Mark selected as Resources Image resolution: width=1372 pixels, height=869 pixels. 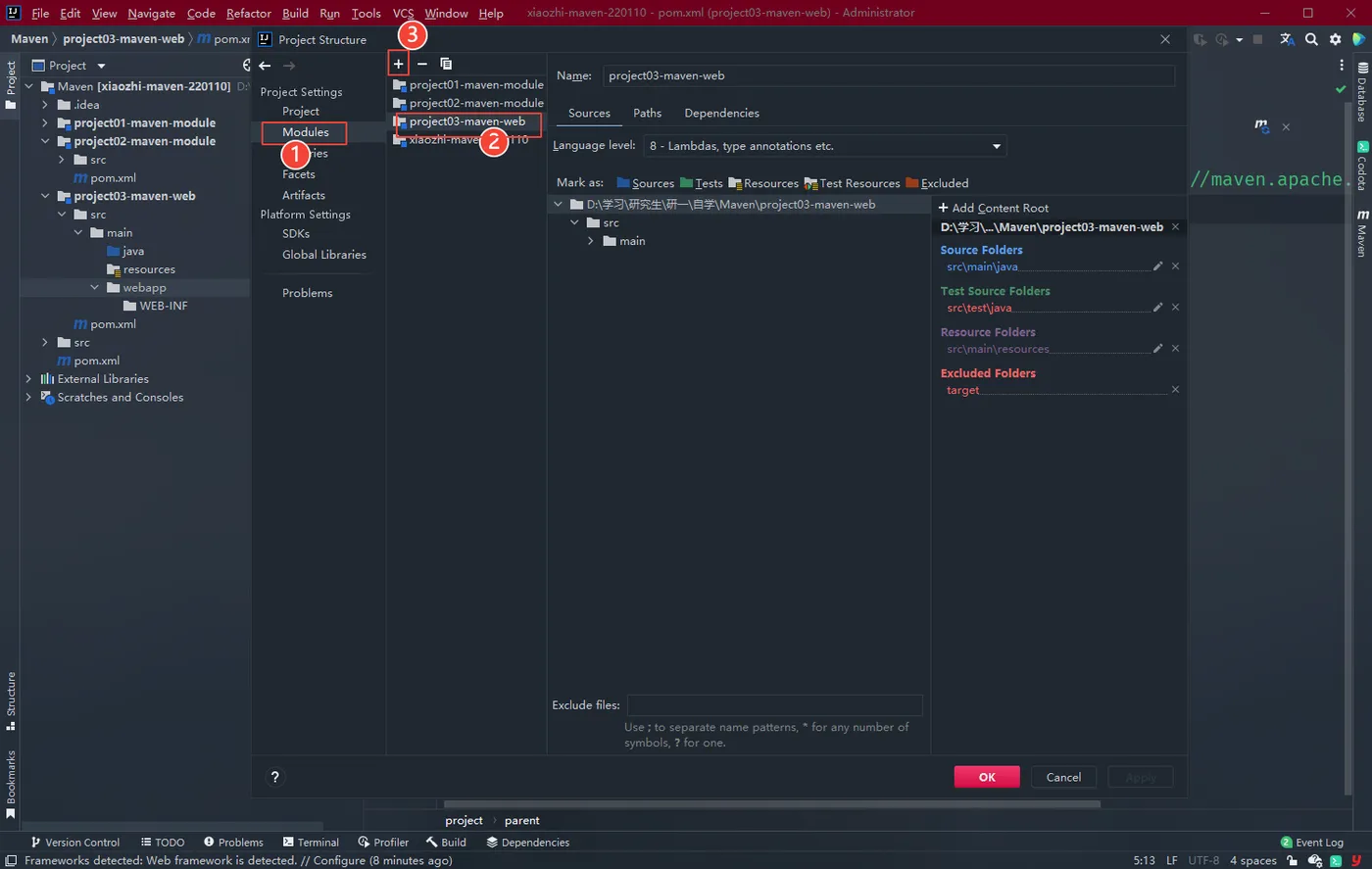(x=763, y=183)
